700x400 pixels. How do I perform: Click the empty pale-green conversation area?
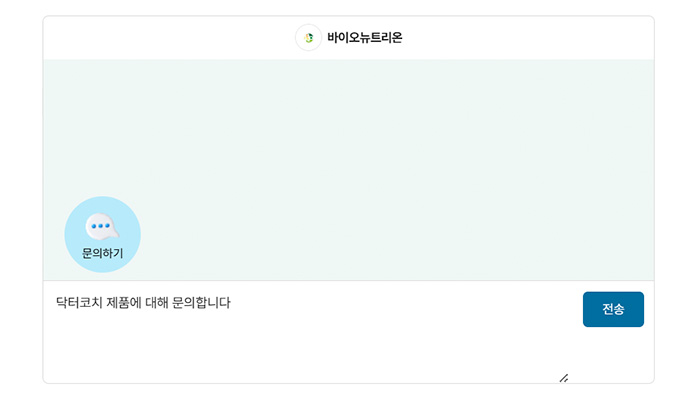coord(348,134)
